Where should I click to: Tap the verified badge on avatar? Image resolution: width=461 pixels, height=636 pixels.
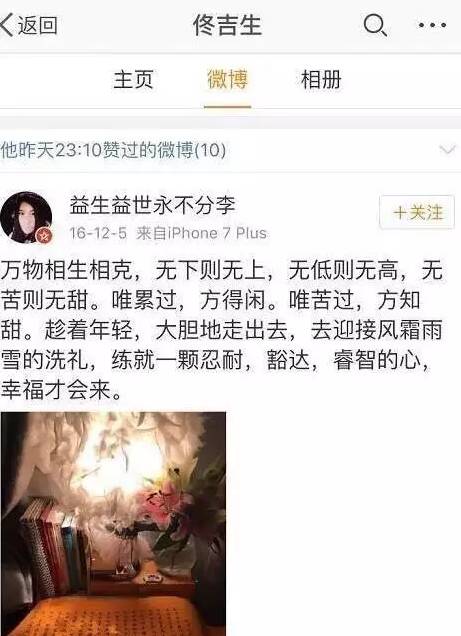coord(44,234)
